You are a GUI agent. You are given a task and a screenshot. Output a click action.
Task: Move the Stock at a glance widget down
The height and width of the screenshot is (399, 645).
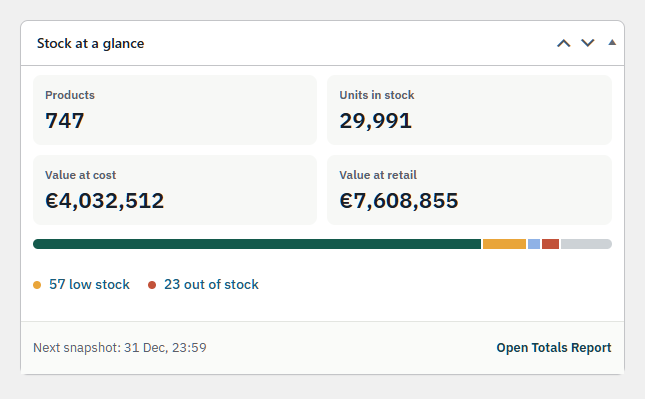click(x=587, y=43)
